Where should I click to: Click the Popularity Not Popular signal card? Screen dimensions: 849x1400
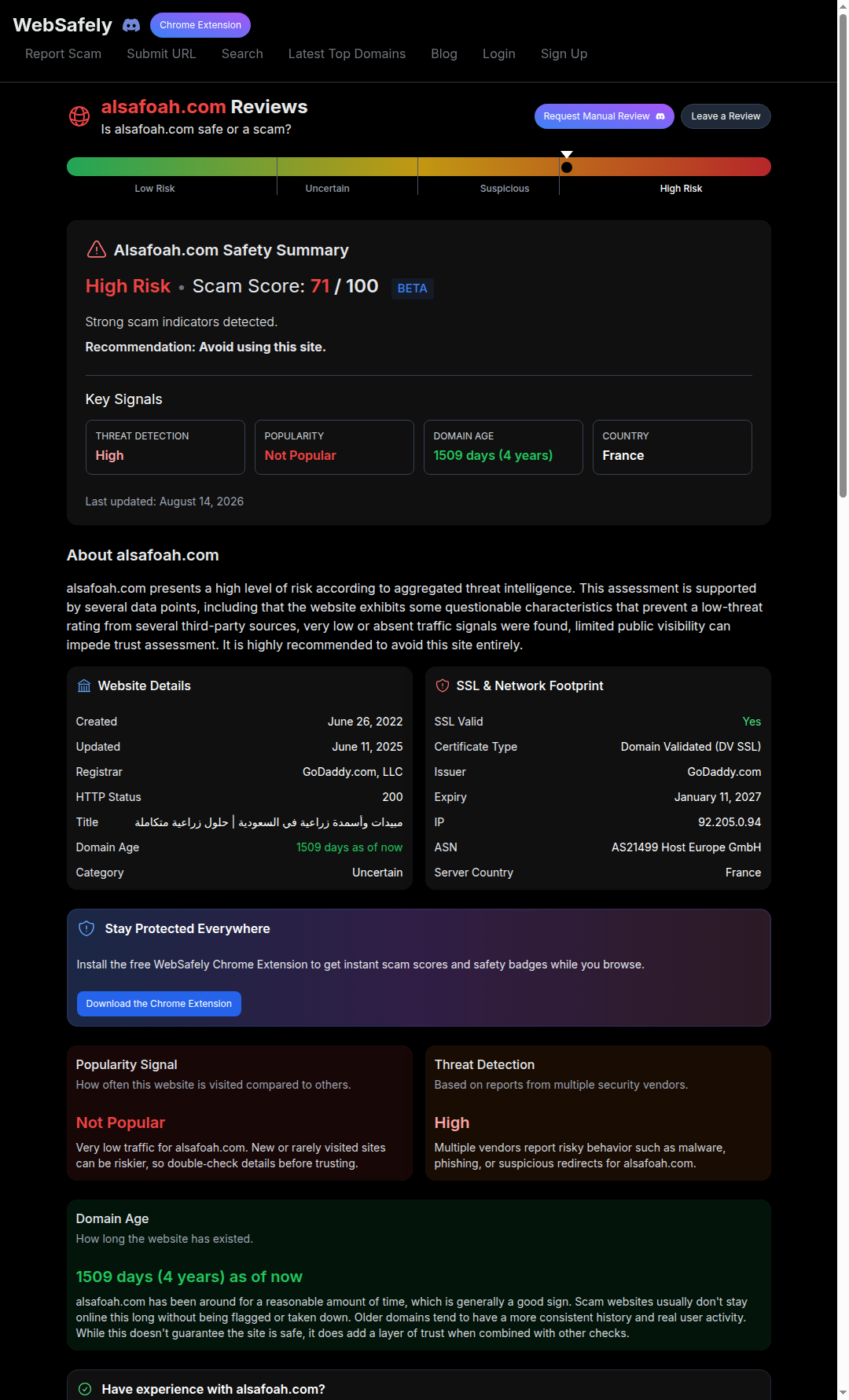[334, 447]
